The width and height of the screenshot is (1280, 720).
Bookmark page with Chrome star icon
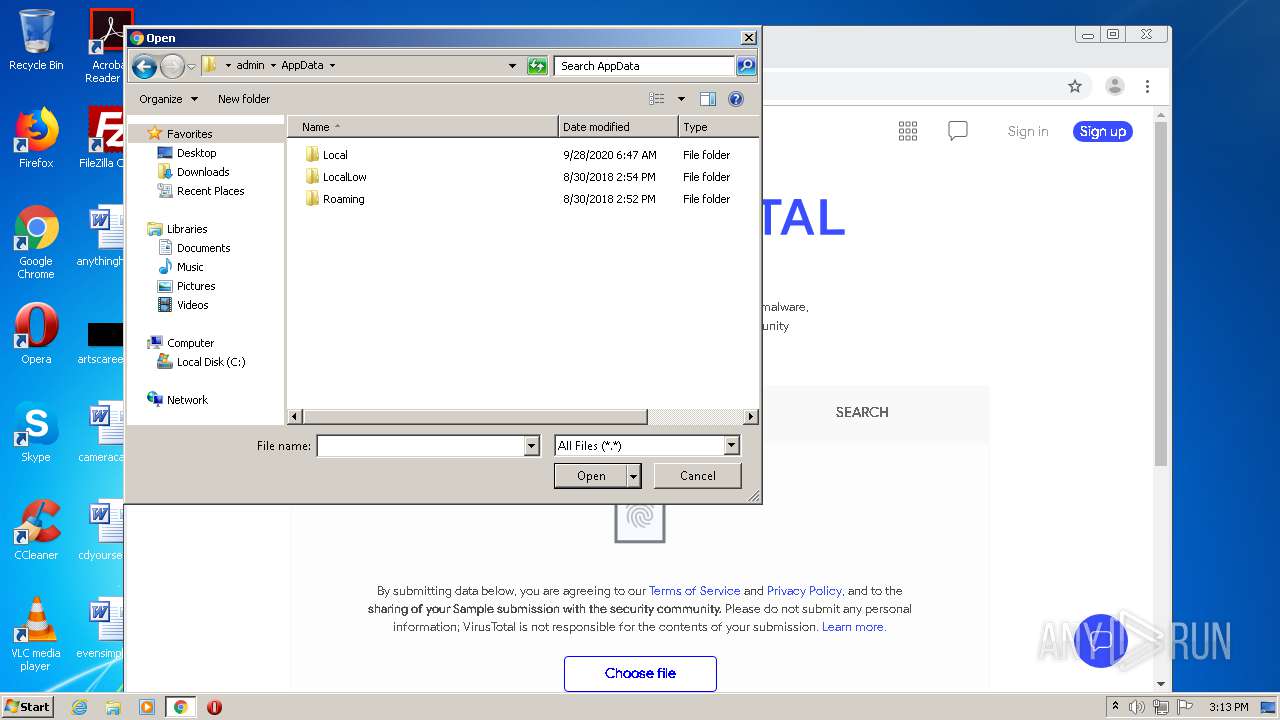coord(1075,86)
